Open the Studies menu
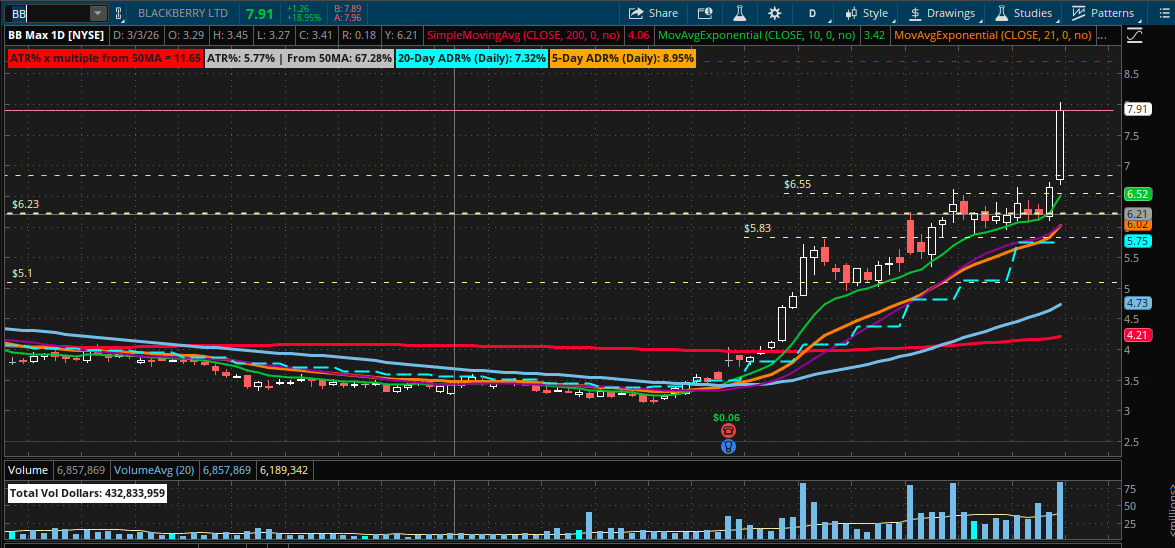Viewport: 1175px width, 548px height. click(x=1024, y=13)
